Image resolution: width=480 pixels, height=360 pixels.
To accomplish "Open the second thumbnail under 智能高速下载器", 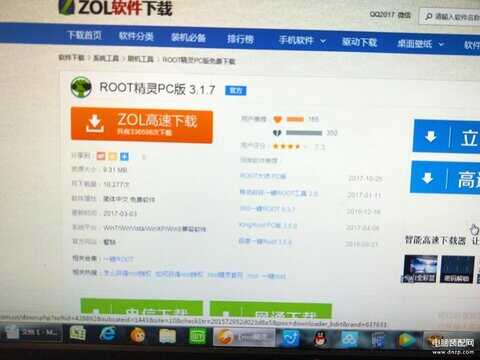I will 457,269.
